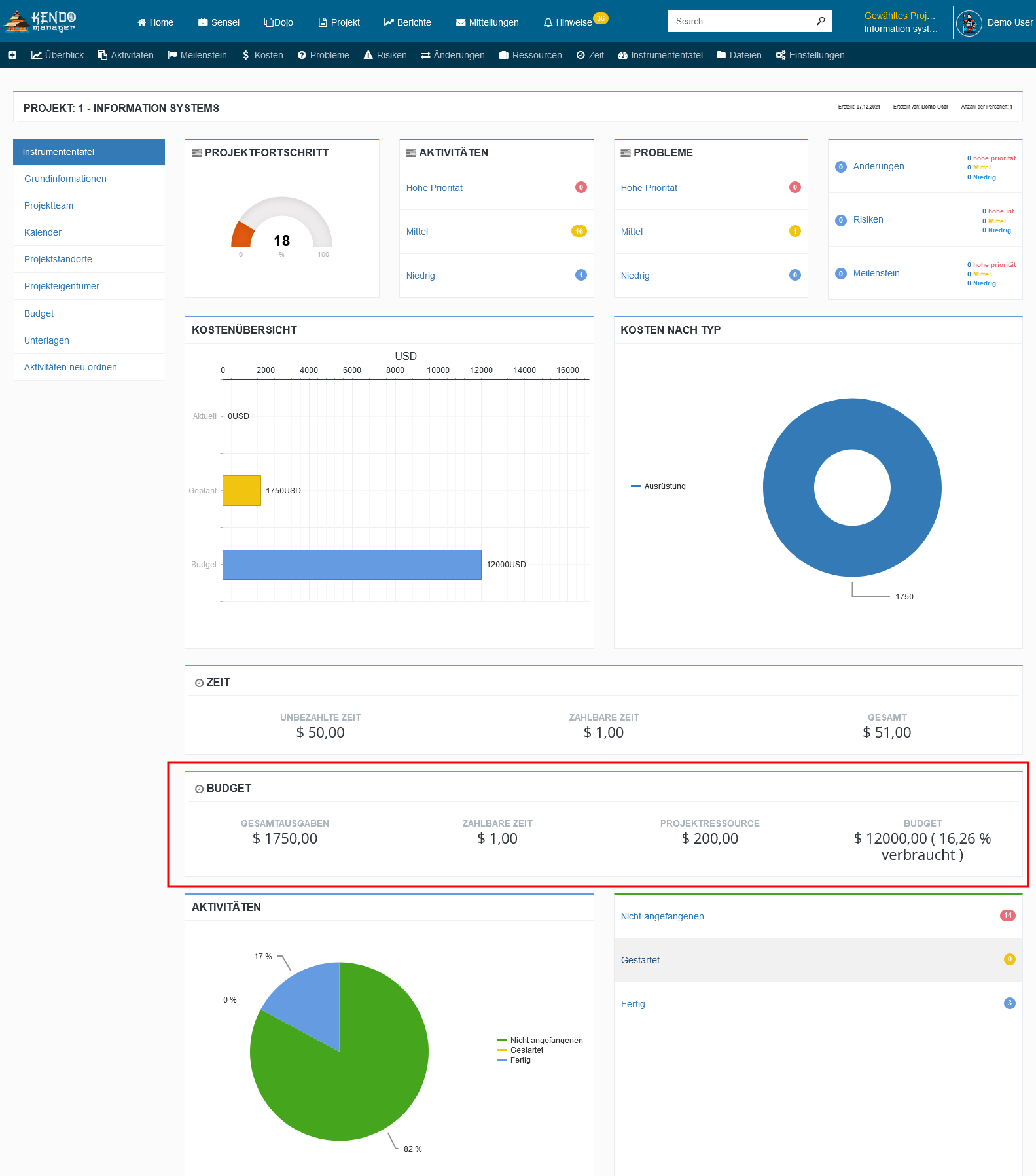
Task: Open the Meilenstein summary link
Action: [876, 273]
